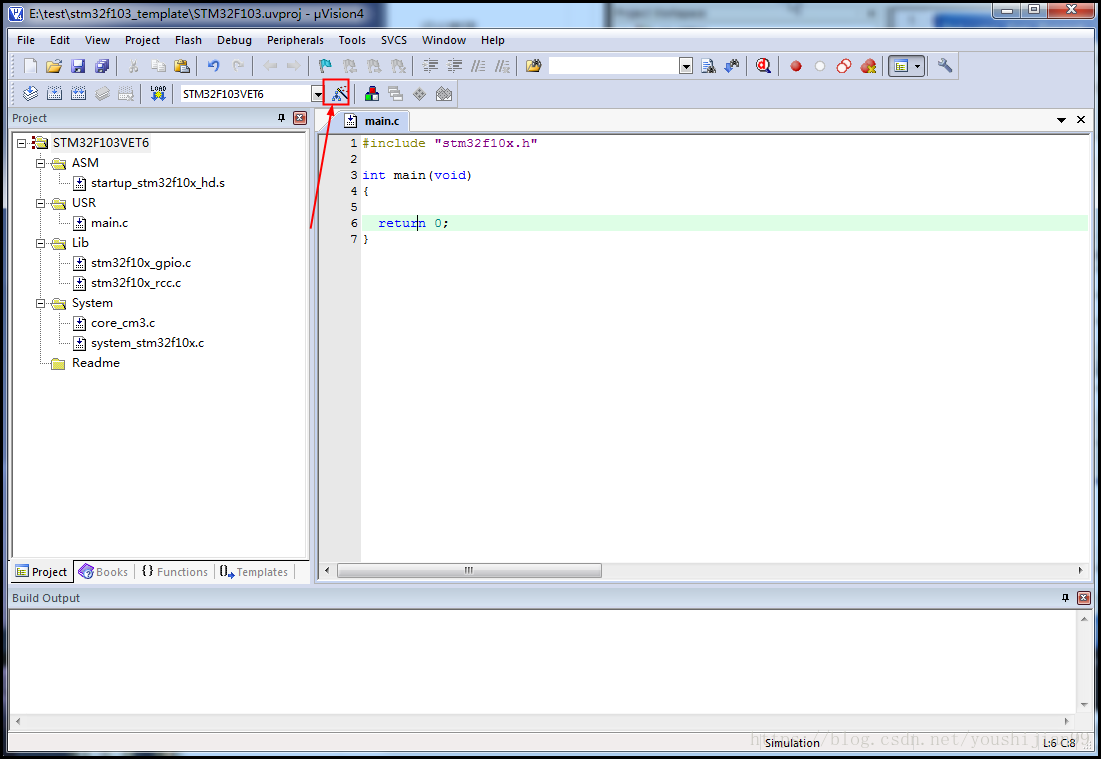Start the debug session with the magnifier icon

click(x=763, y=66)
